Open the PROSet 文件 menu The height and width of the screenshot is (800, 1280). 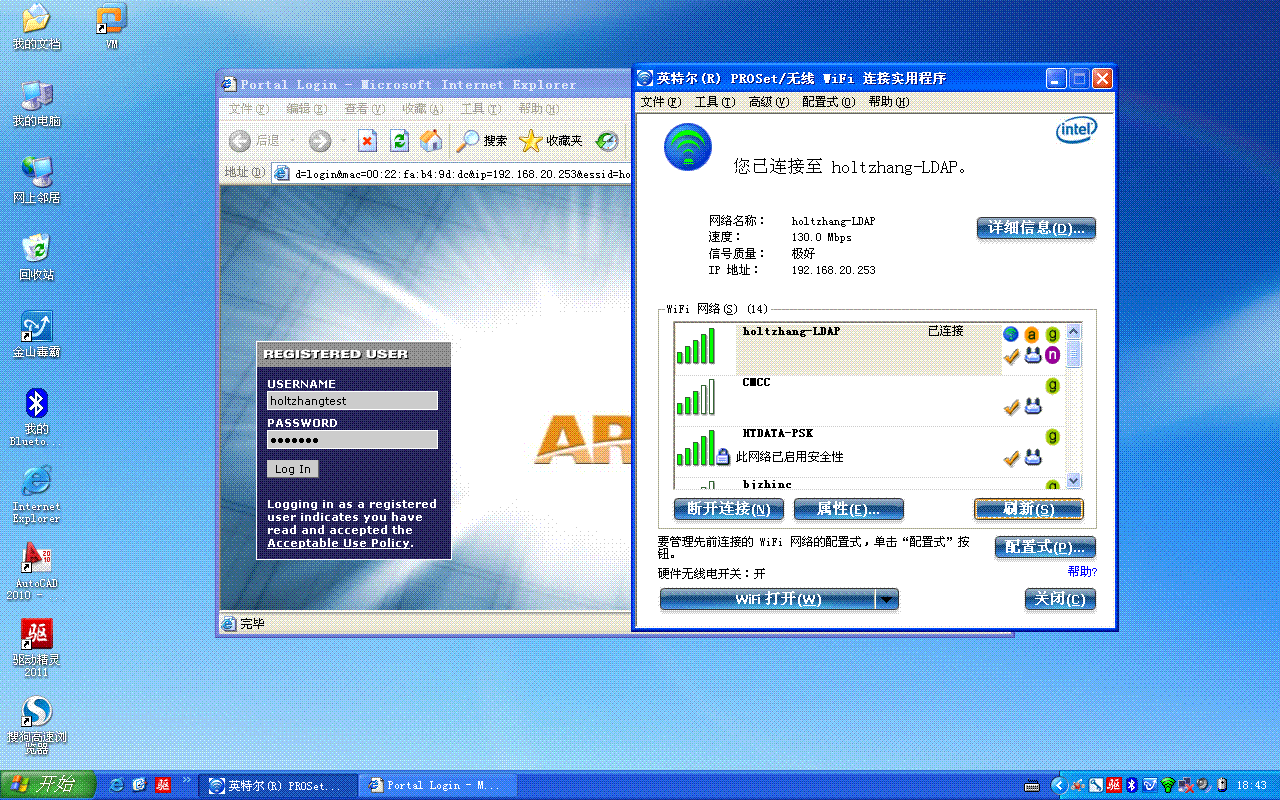660,102
